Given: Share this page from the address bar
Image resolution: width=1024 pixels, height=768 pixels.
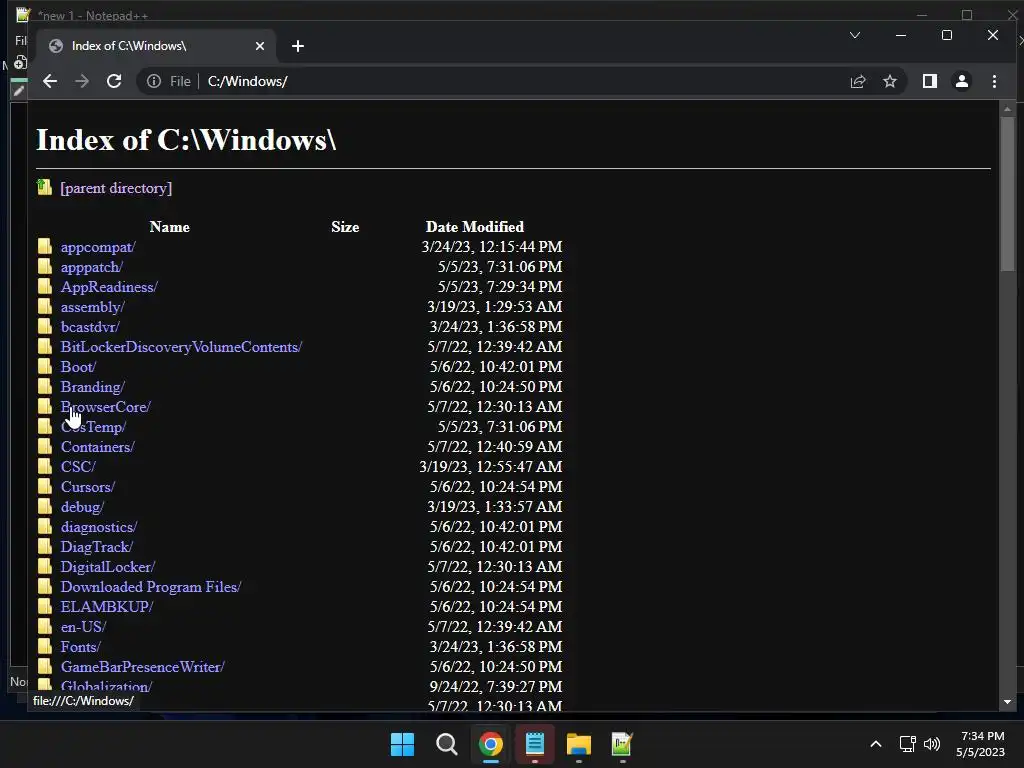Looking at the screenshot, I should click(857, 81).
